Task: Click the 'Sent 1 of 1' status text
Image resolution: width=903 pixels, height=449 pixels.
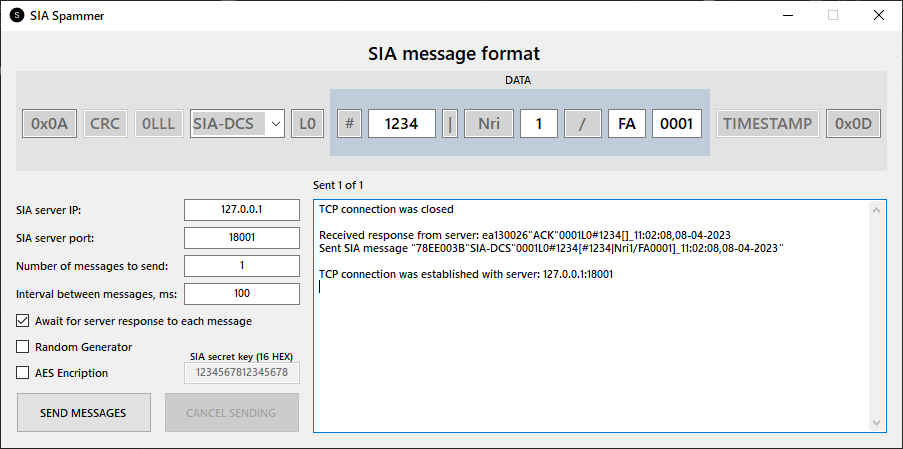Action: 338,185
